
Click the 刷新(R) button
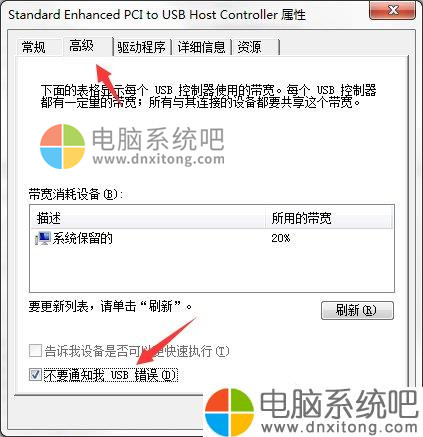click(x=357, y=311)
